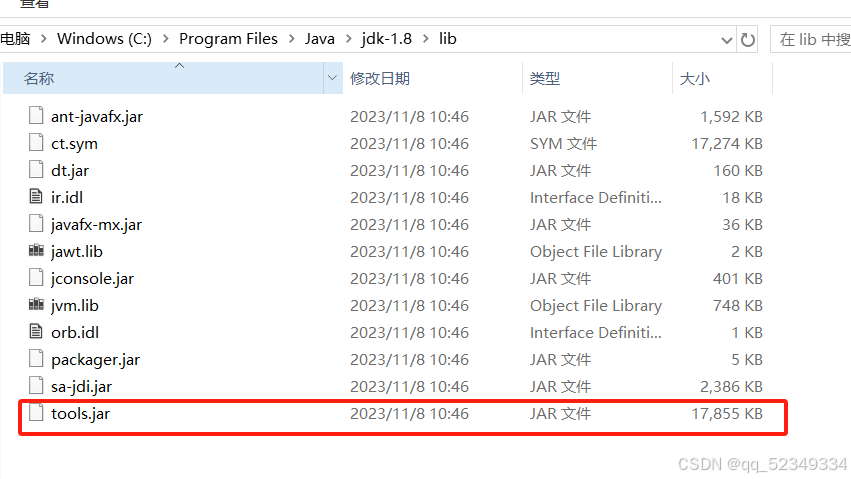This screenshot has width=851, height=479.
Task: Expand the chevron after Program Files
Action: (x=291, y=39)
